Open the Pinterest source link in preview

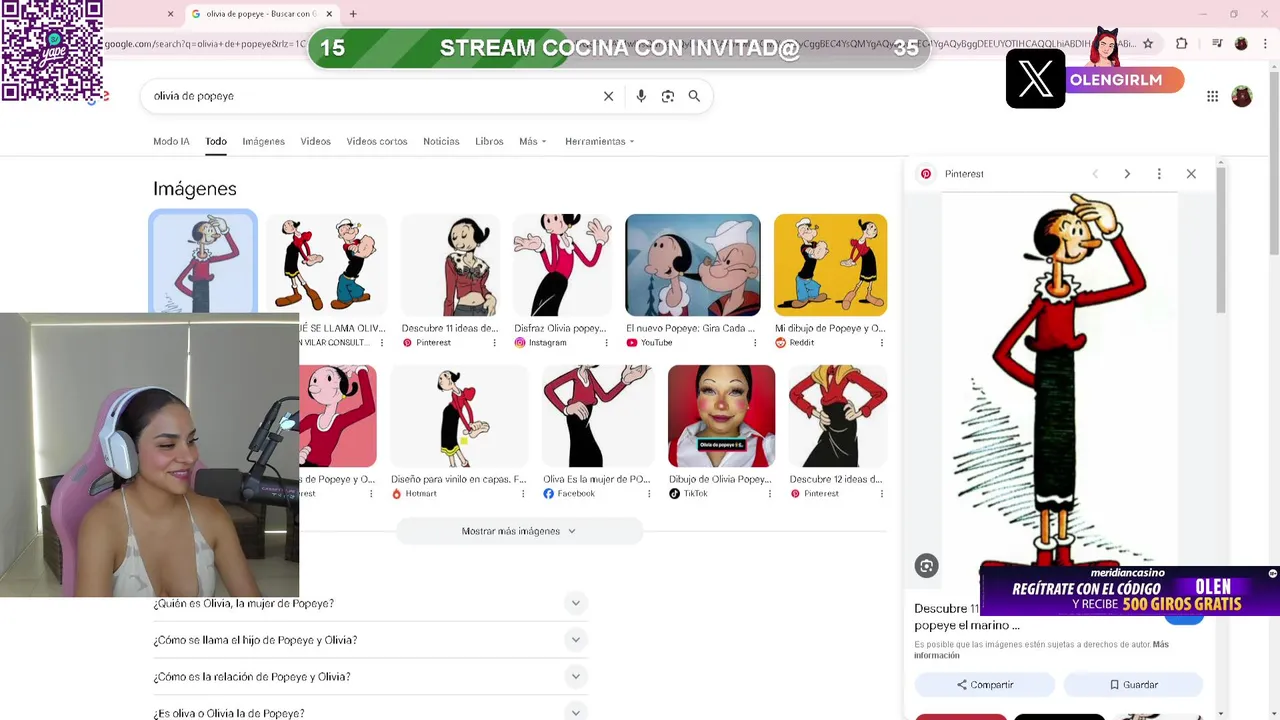tap(952, 174)
